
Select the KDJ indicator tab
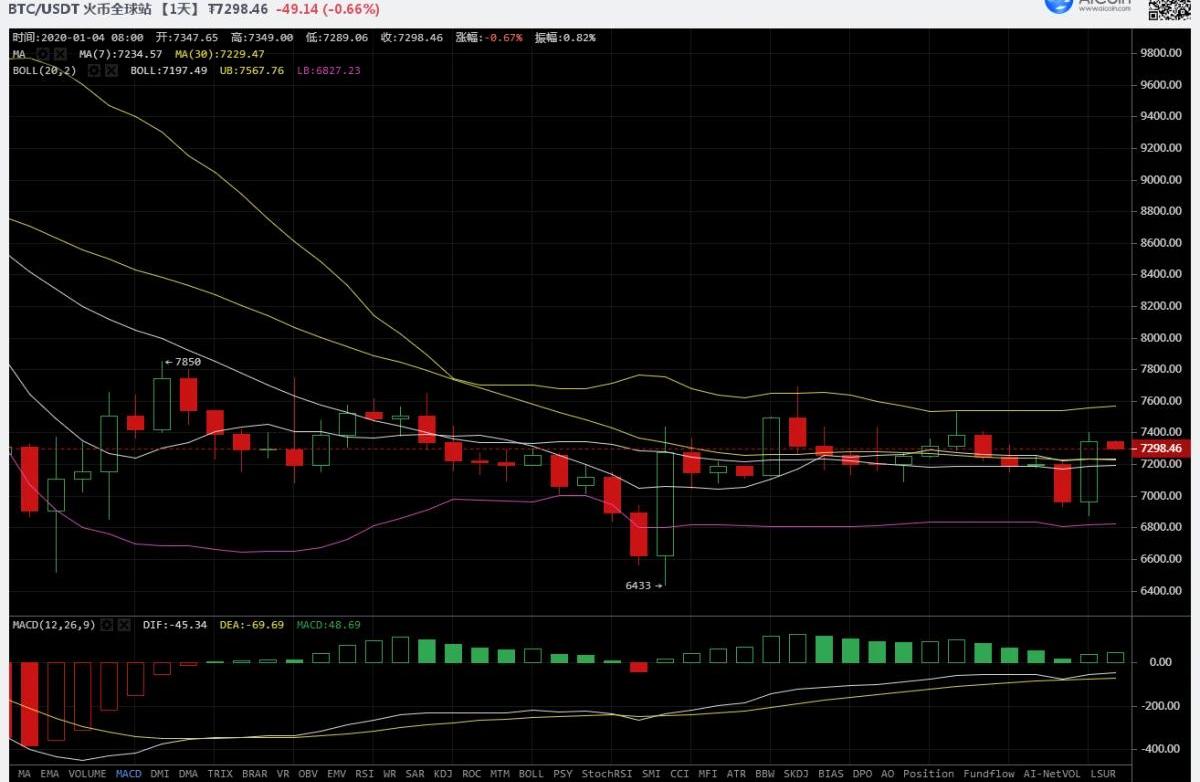[442, 773]
